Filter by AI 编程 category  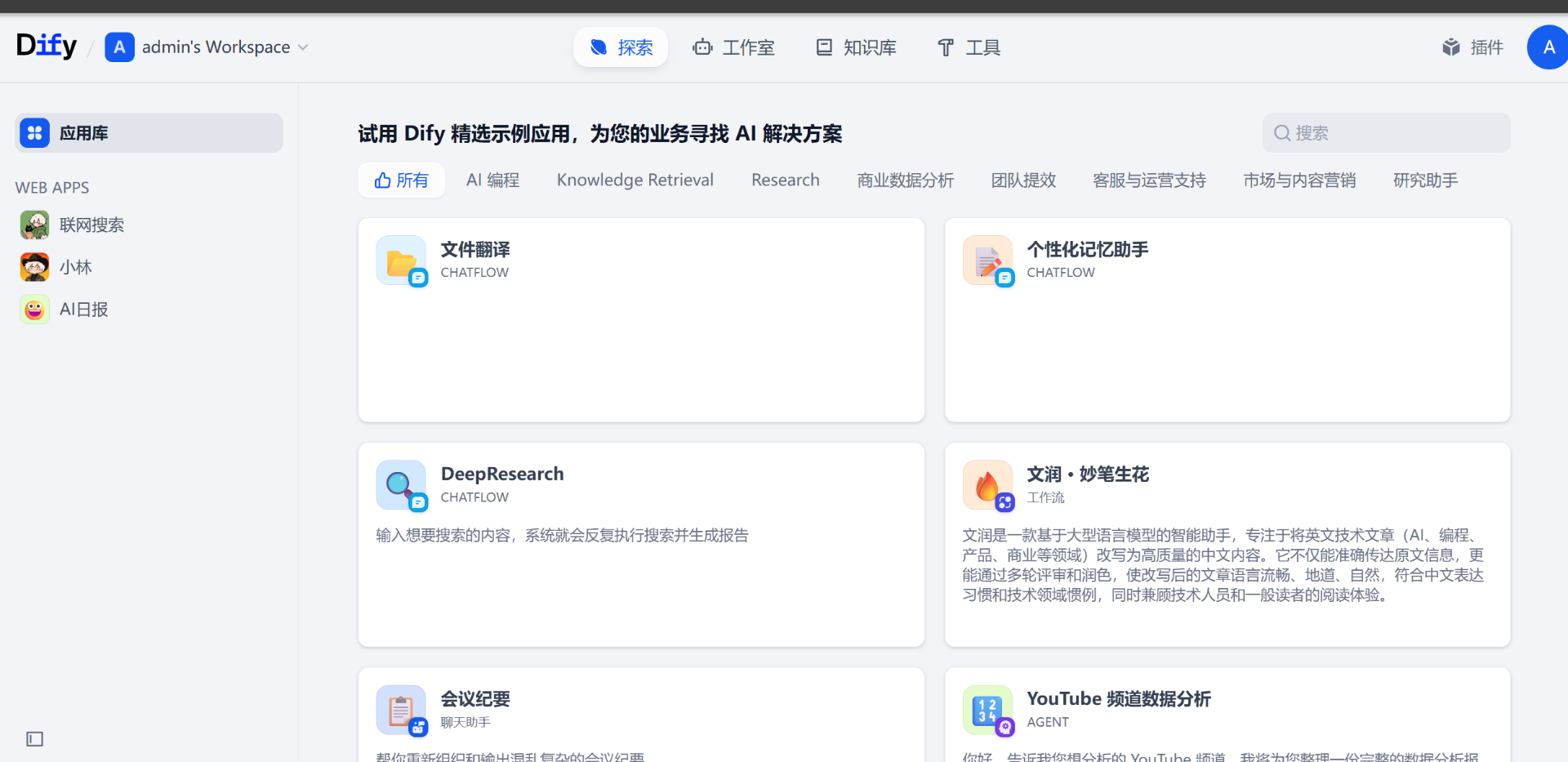click(492, 180)
